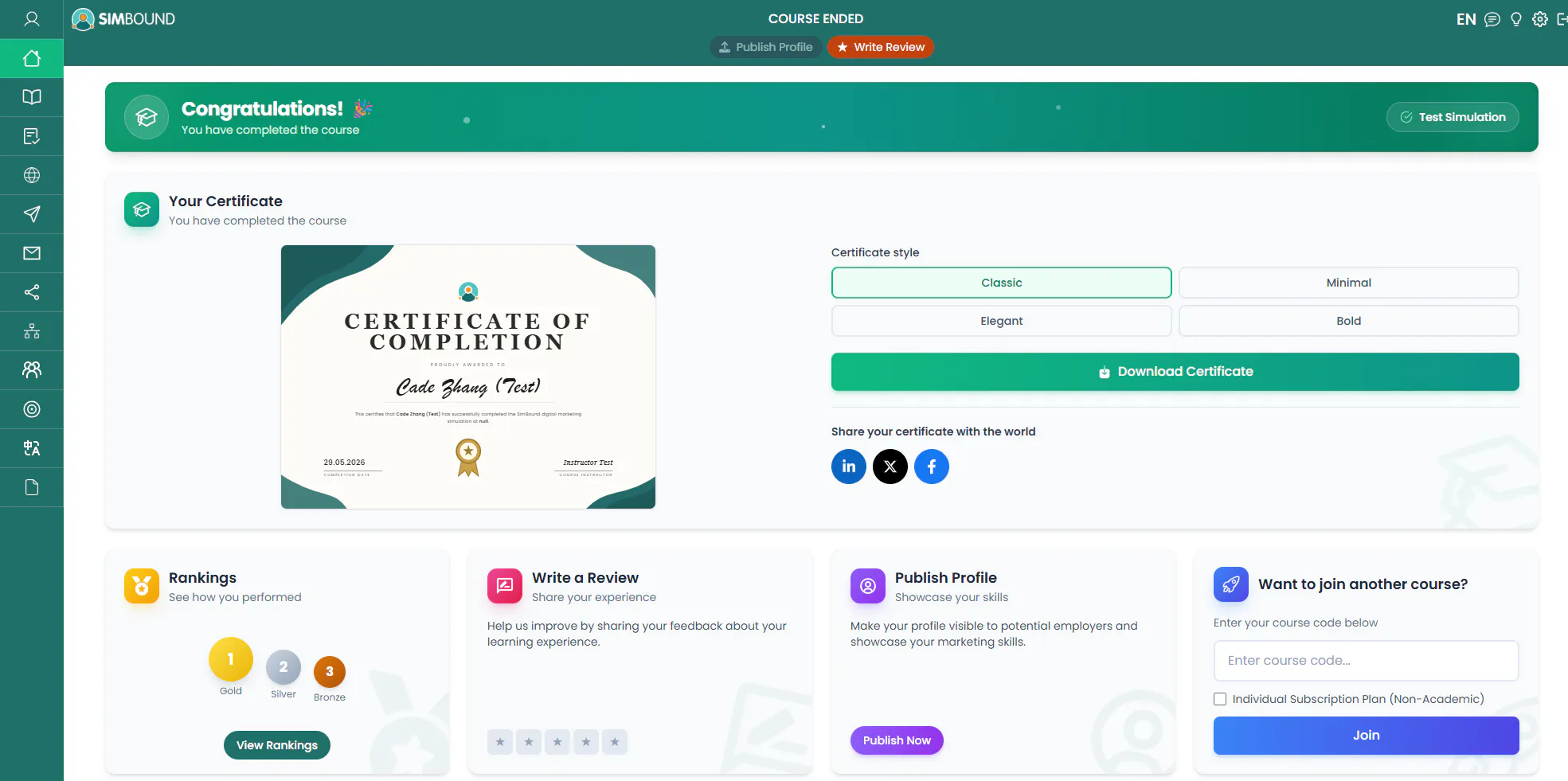Rate the course one star
The image size is (1568, 781).
500,742
